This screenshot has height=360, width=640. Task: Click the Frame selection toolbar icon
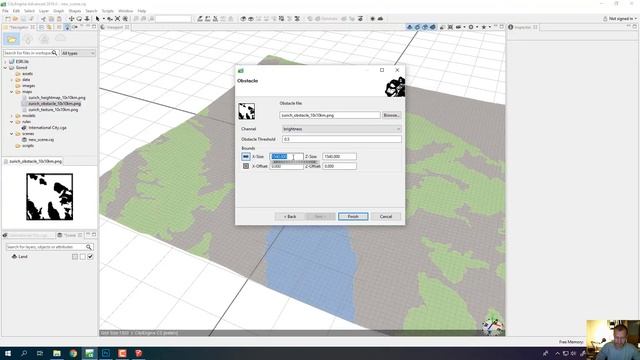(x=117, y=19)
